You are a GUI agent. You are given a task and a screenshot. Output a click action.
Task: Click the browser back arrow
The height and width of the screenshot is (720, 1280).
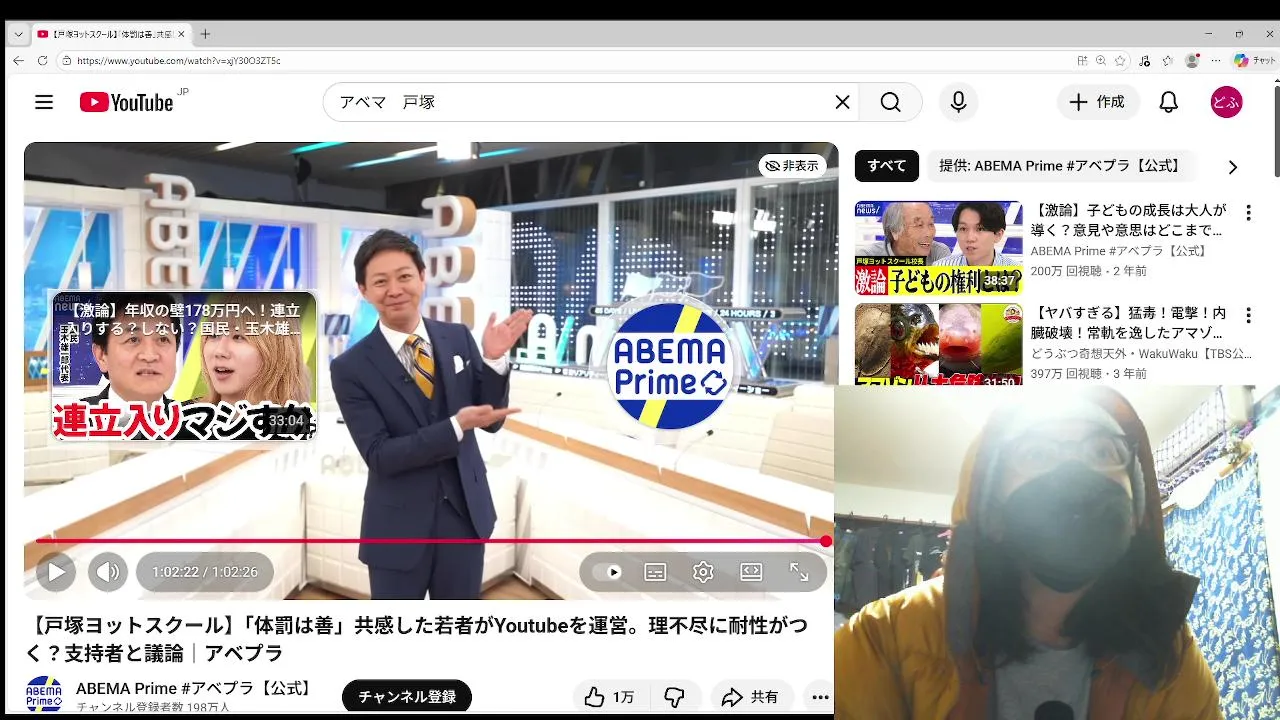pos(18,60)
